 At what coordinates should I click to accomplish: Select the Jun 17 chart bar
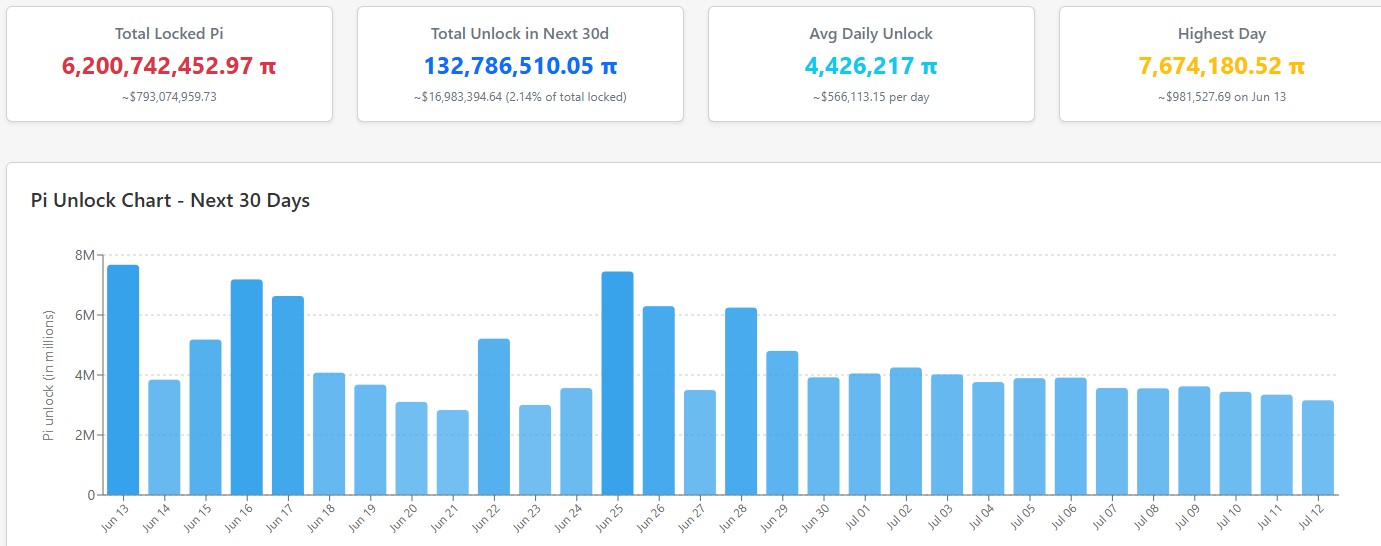[288, 396]
